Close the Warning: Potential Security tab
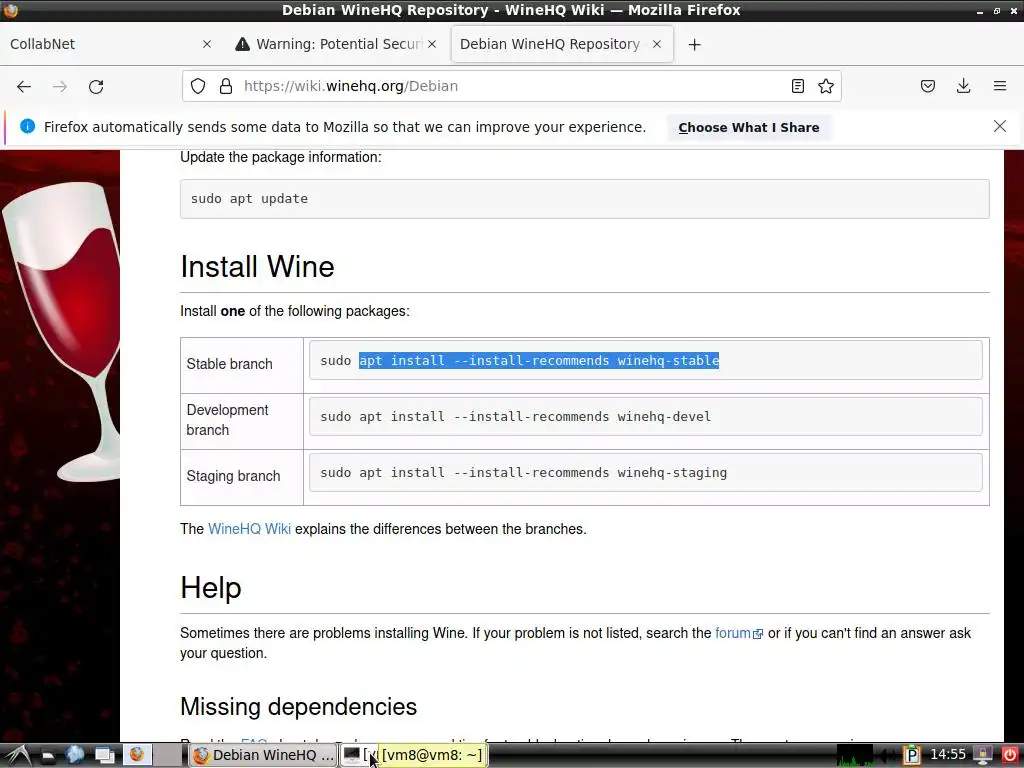 pyautogui.click(x=432, y=44)
